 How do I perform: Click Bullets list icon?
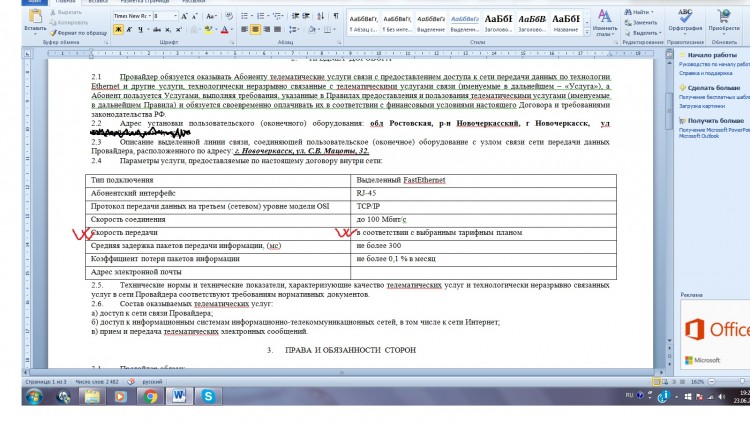click(x=244, y=16)
